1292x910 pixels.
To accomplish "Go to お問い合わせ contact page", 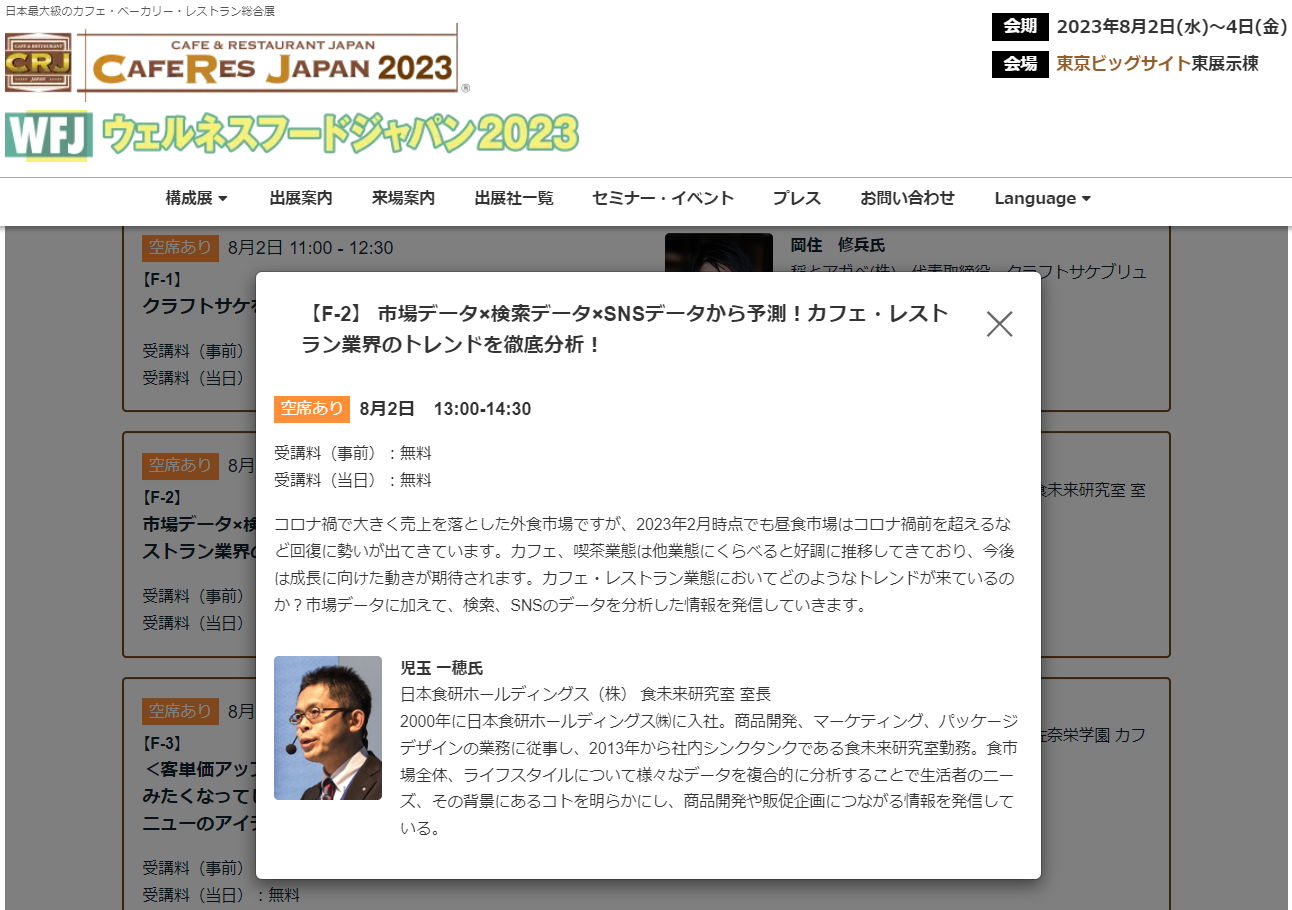I will click(907, 198).
